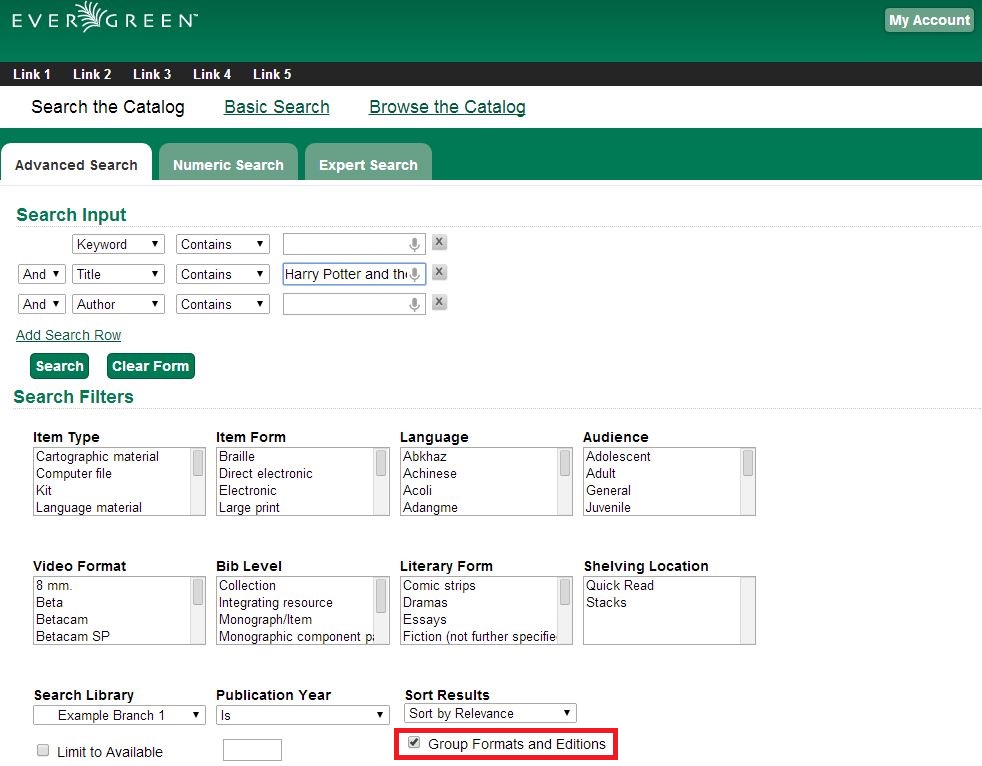Select Link 3 in the navigation bar
Image resolution: width=982 pixels, height=766 pixels.
[152, 74]
